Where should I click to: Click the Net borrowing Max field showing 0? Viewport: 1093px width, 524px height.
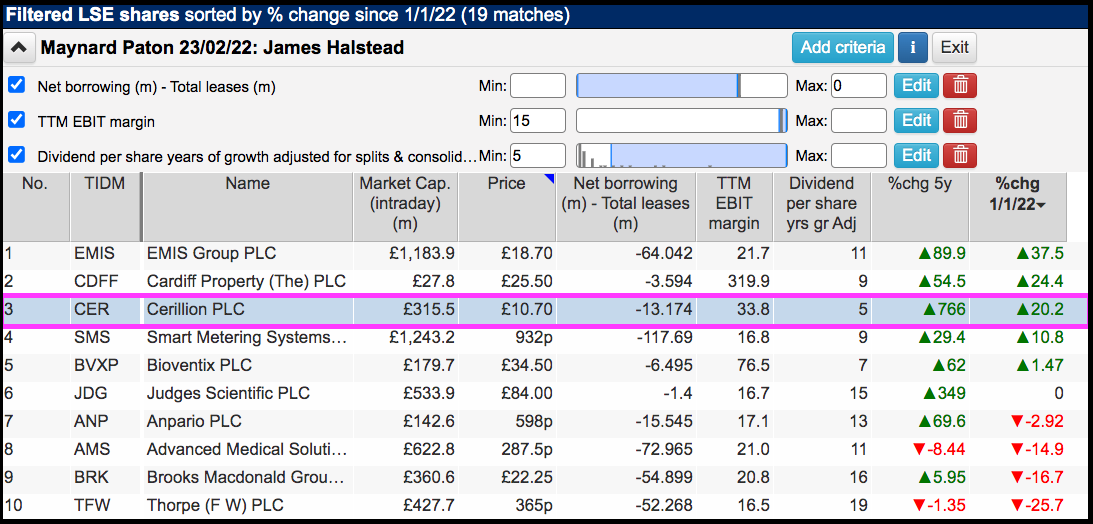tap(859, 86)
